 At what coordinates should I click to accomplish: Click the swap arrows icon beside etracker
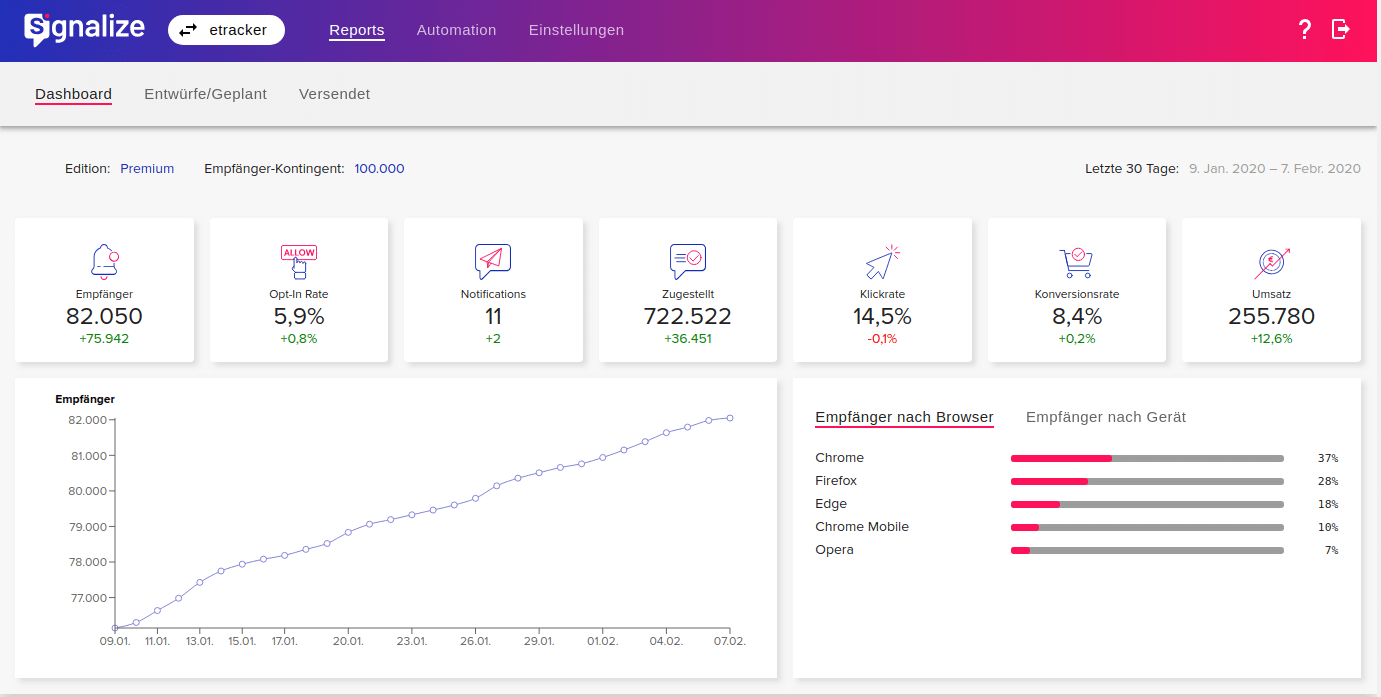188,30
